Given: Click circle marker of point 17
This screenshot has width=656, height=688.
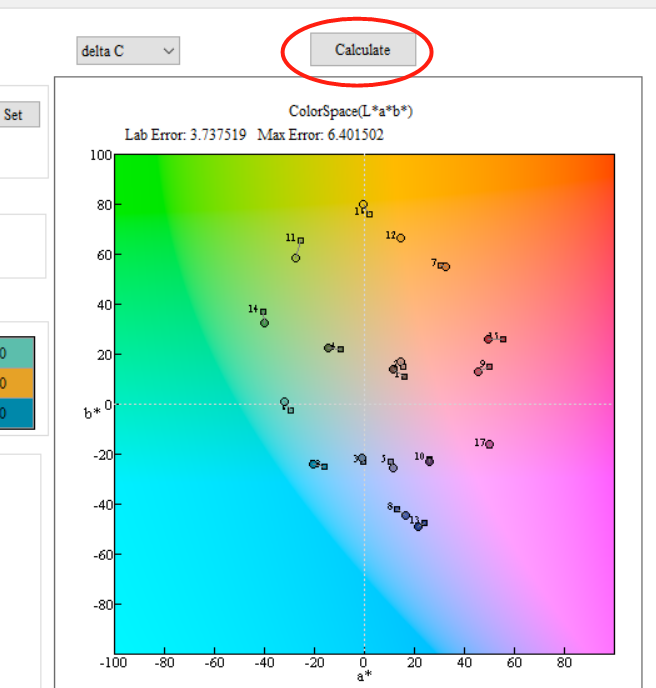Looking at the screenshot, I should pos(489,444).
